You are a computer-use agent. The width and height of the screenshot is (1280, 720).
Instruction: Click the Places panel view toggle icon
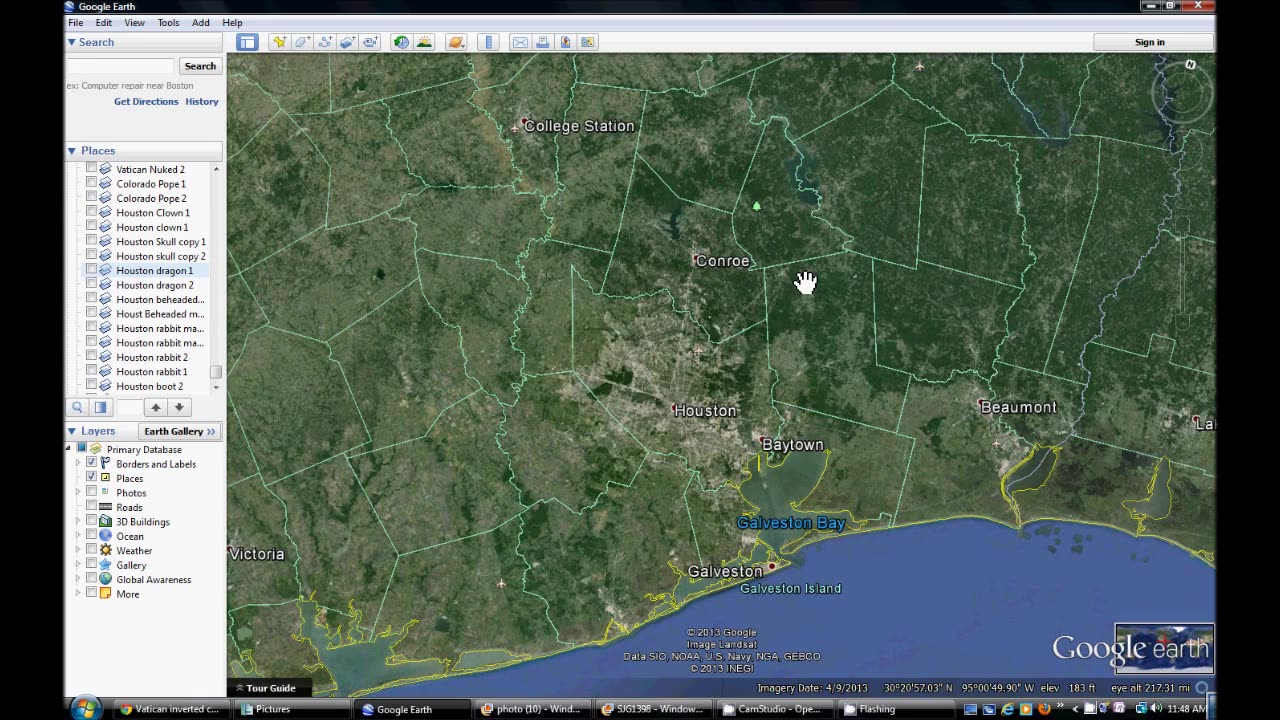point(101,407)
